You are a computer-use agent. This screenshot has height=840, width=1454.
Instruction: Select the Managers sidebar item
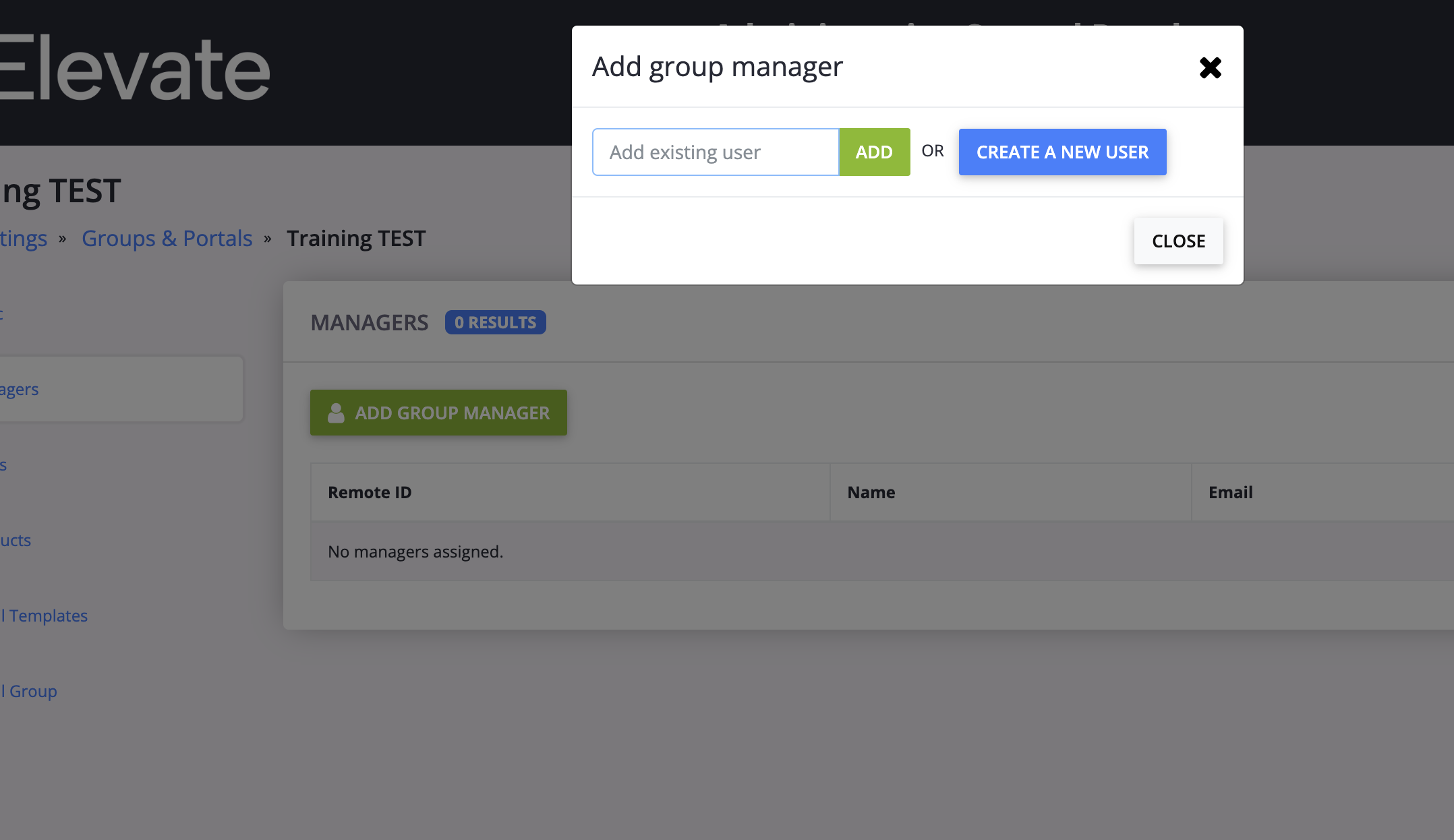[20, 389]
